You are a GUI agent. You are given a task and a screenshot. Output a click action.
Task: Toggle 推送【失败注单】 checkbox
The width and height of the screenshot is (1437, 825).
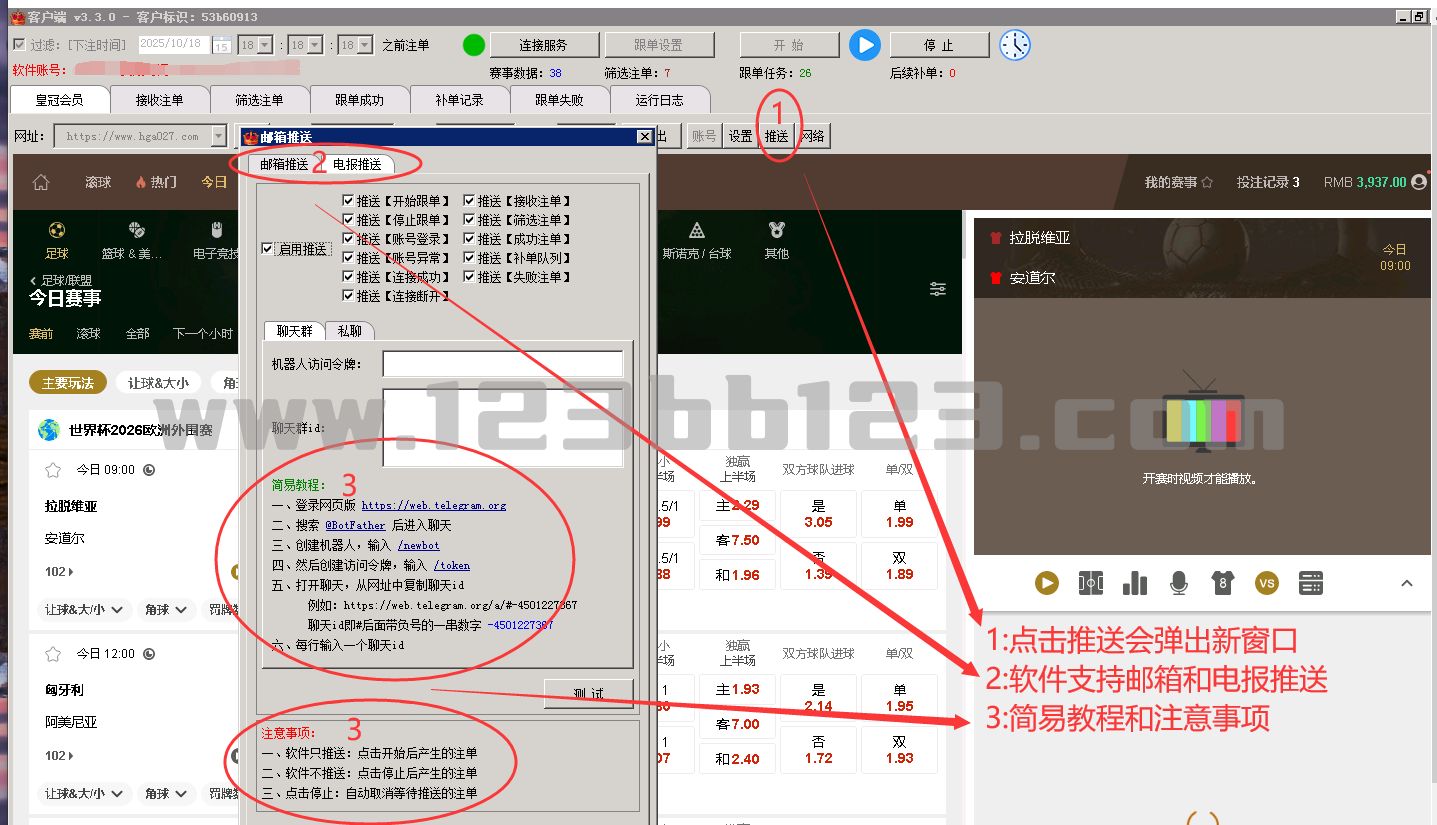469,277
